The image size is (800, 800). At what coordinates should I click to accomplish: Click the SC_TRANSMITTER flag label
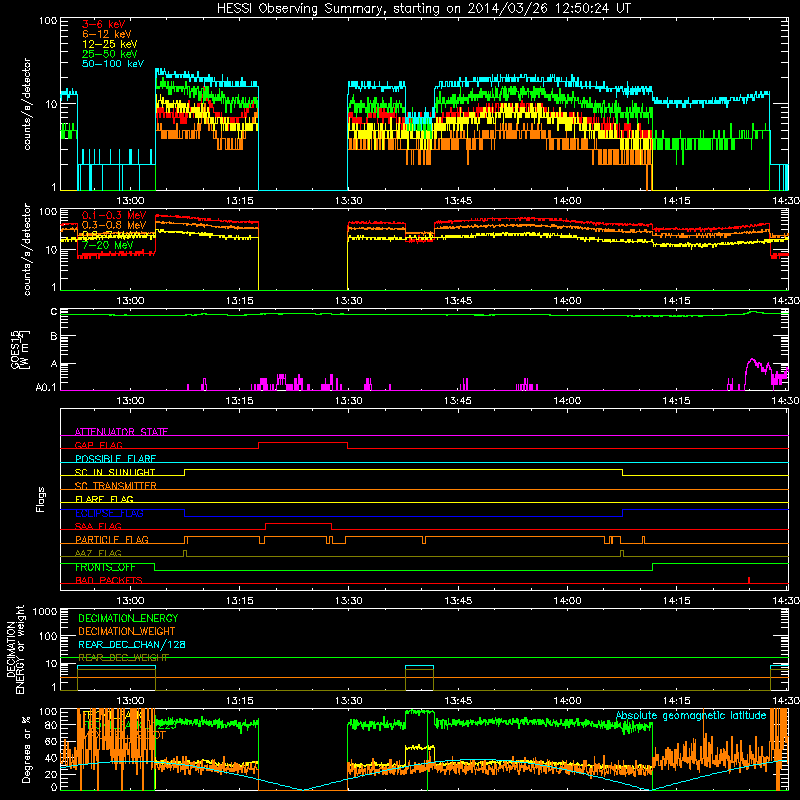(116, 485)
